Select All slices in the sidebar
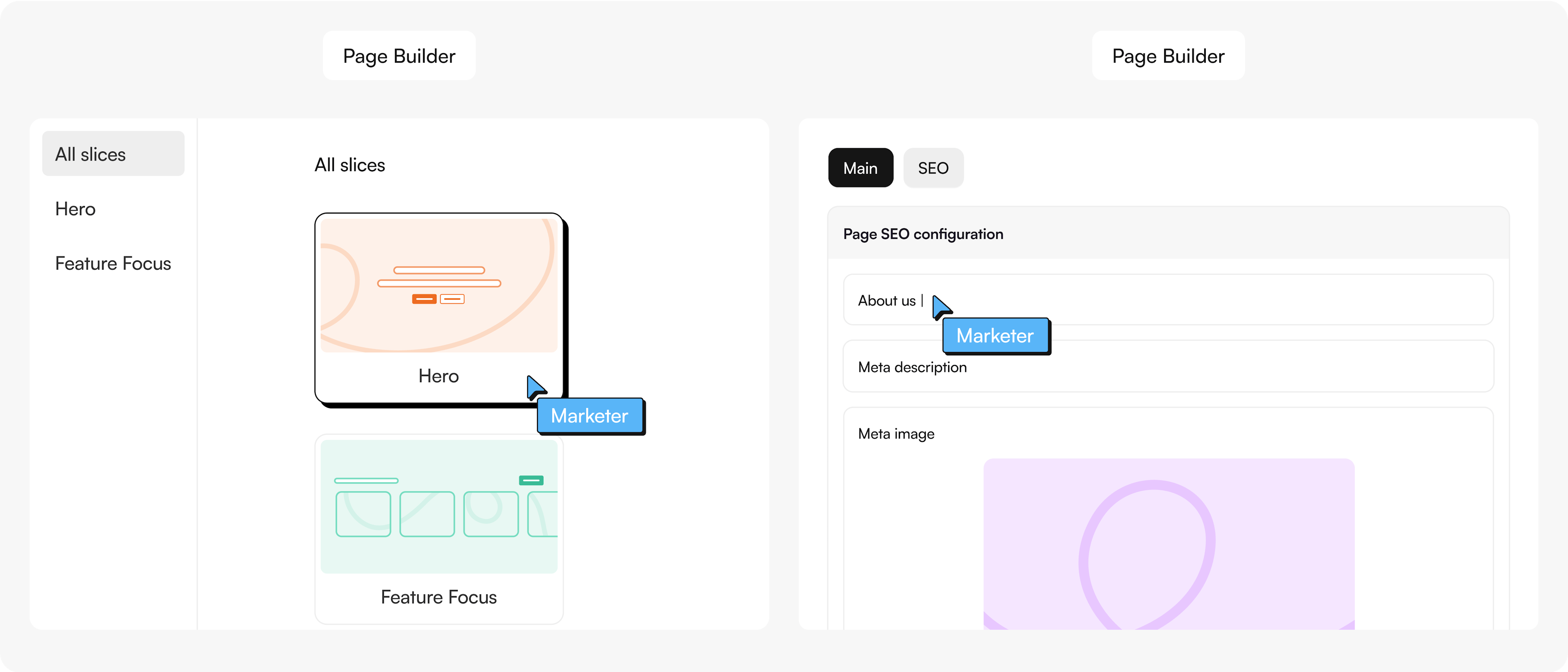 tap(113, 154)
